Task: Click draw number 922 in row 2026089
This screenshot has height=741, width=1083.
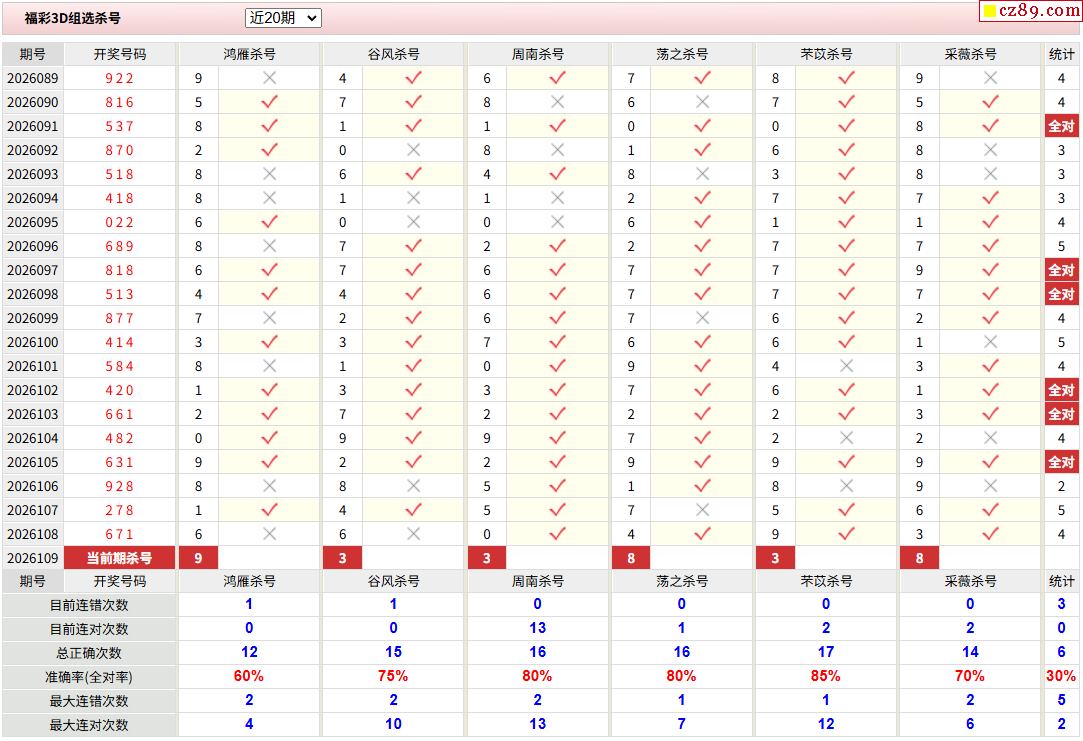Action: [x=119, y=78]
